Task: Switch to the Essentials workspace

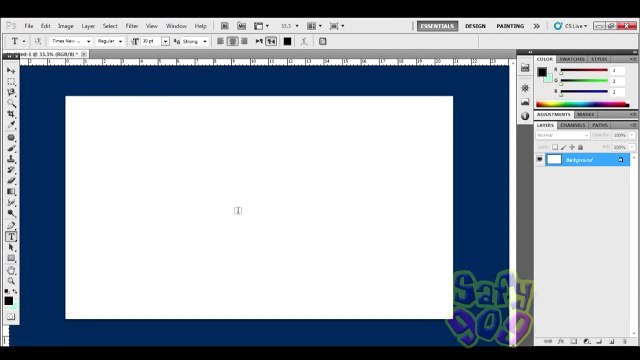Action: [437, 26]
